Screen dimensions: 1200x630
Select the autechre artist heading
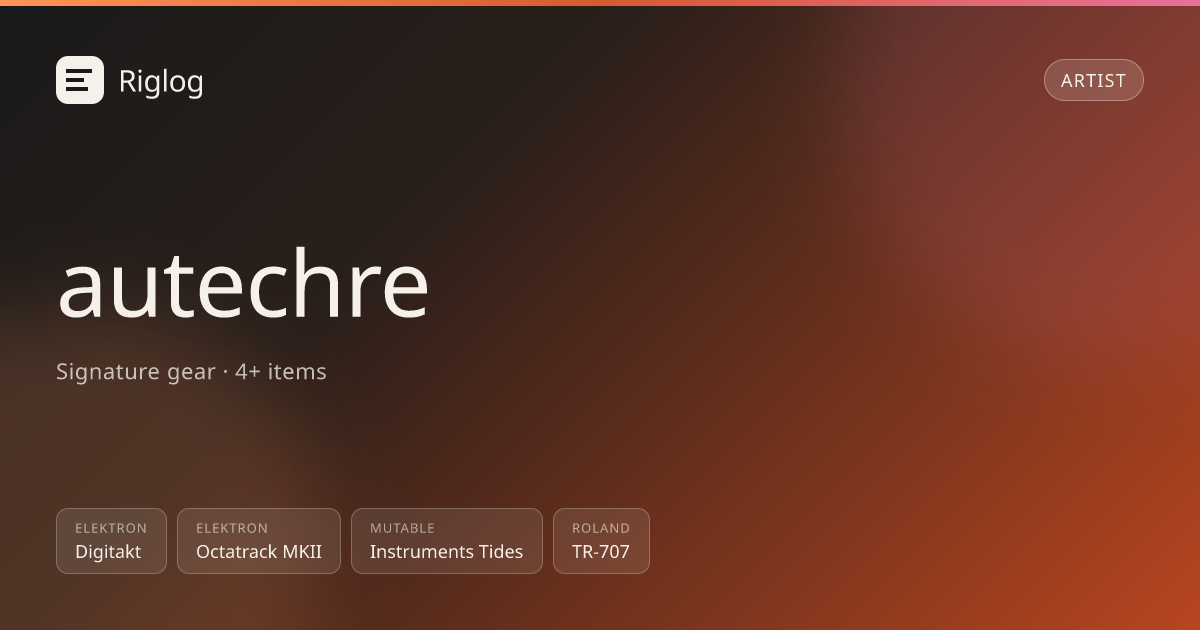click(x=243, y=284)
